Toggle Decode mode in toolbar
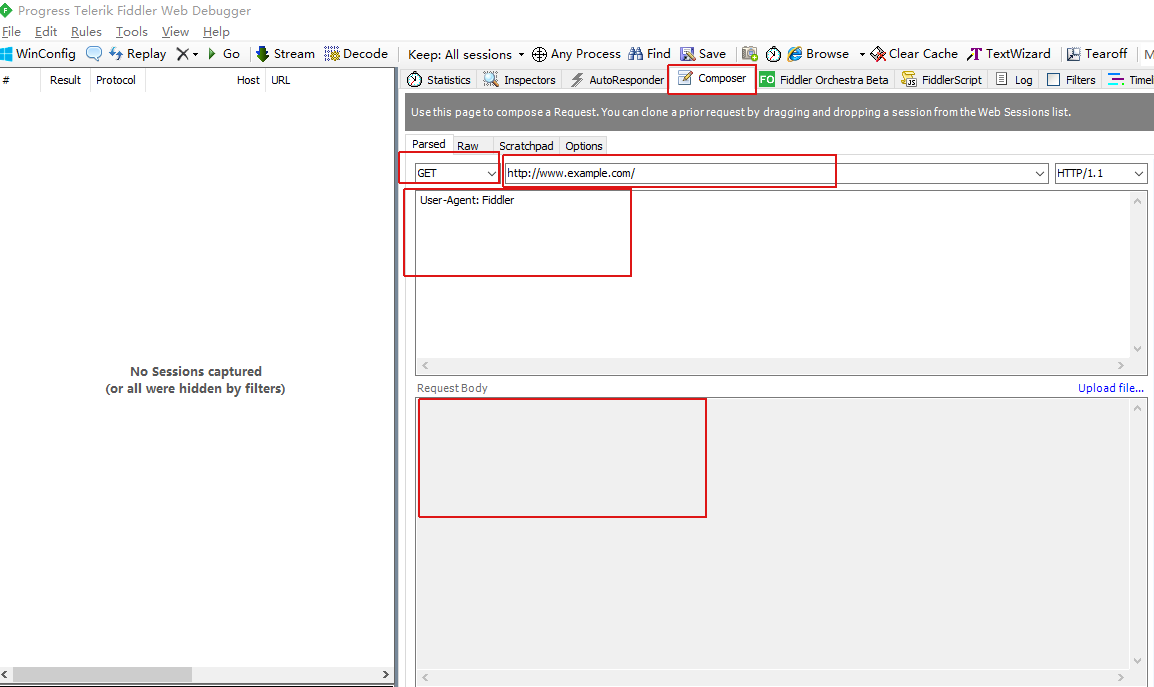The image size is (1154, 687). coord(356,54)
